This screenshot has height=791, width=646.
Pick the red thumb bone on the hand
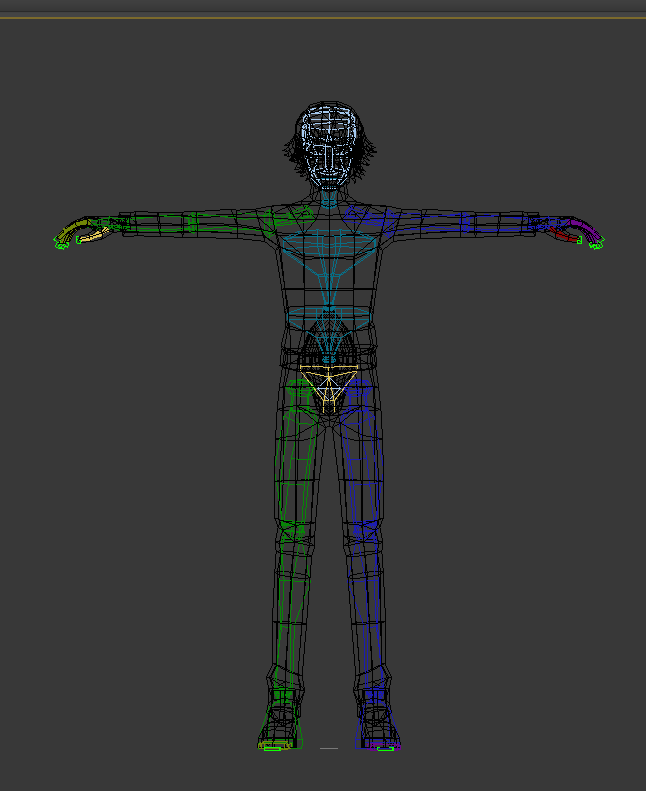click(x=565, y=235)
